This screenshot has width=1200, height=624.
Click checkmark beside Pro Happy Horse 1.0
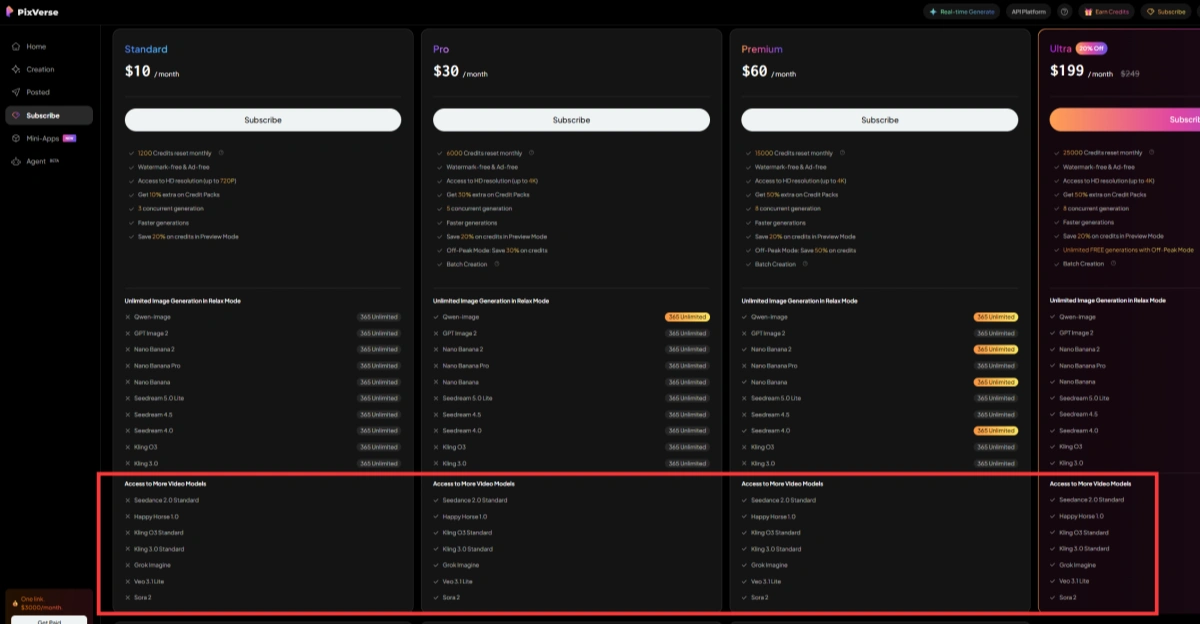click(x=437, y=517)
